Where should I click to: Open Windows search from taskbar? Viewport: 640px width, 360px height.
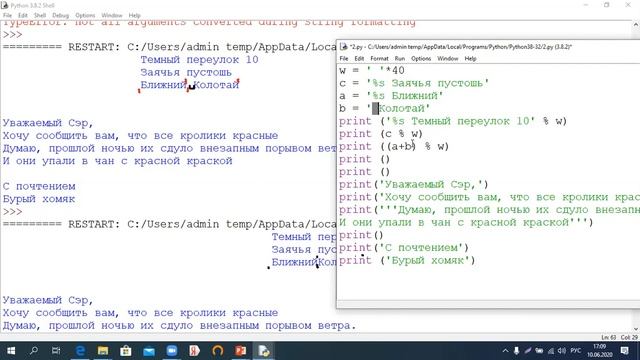[34, 351]
